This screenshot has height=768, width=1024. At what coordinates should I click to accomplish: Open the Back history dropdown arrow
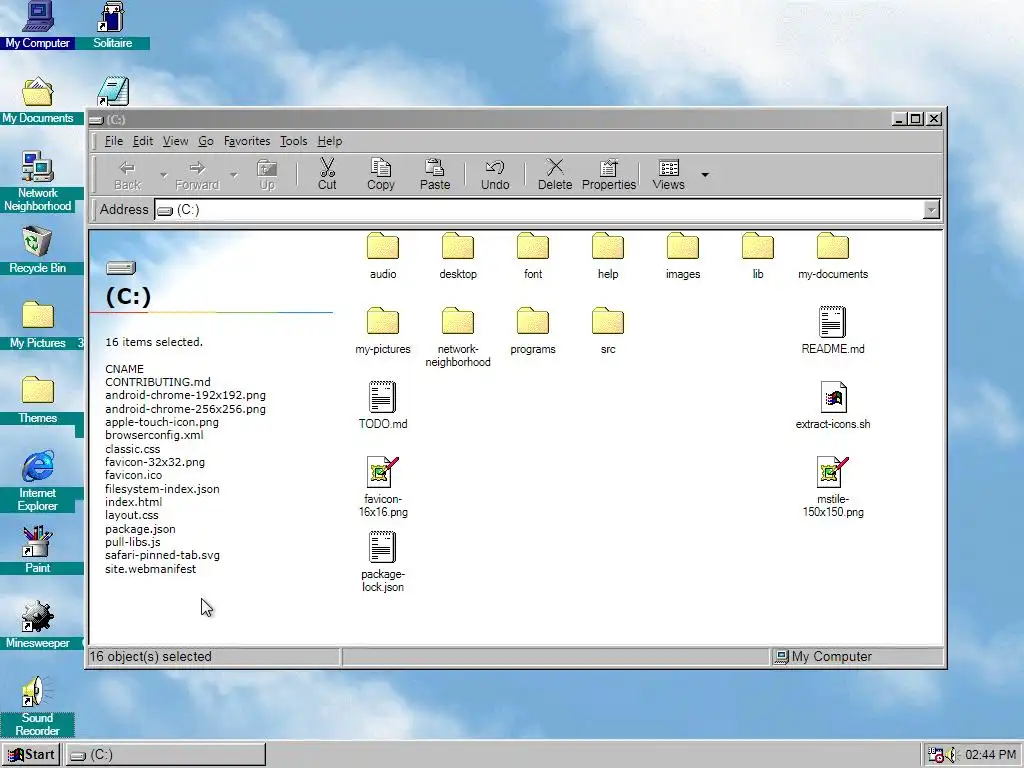(164, 175)
